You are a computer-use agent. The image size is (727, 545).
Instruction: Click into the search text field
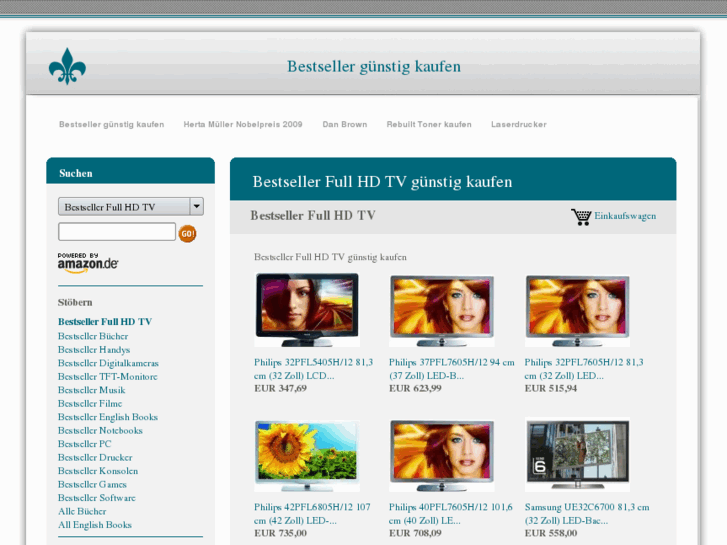[x=117, y=231]
